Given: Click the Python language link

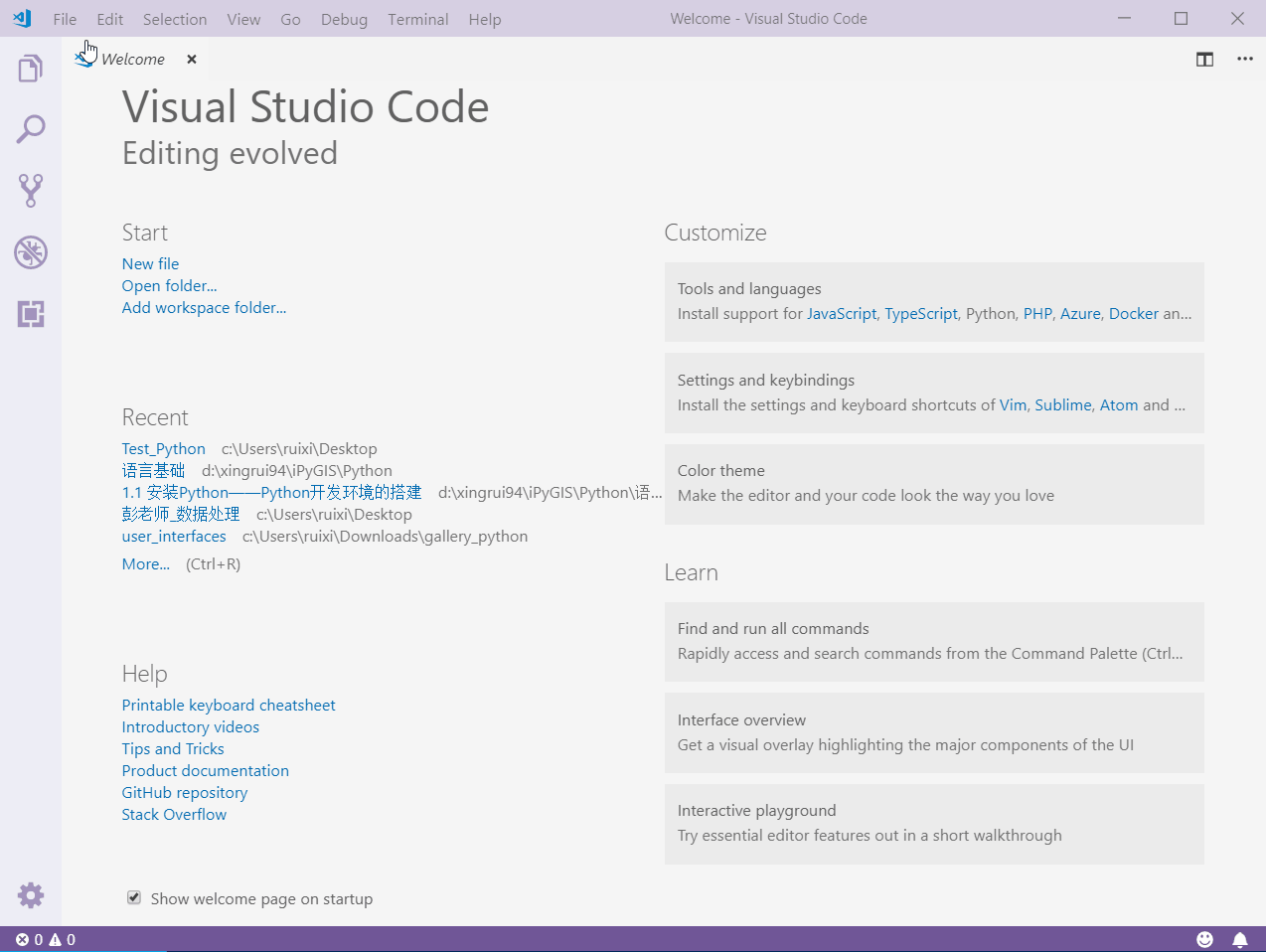Looking at the screenshot, I should (991, 313).
